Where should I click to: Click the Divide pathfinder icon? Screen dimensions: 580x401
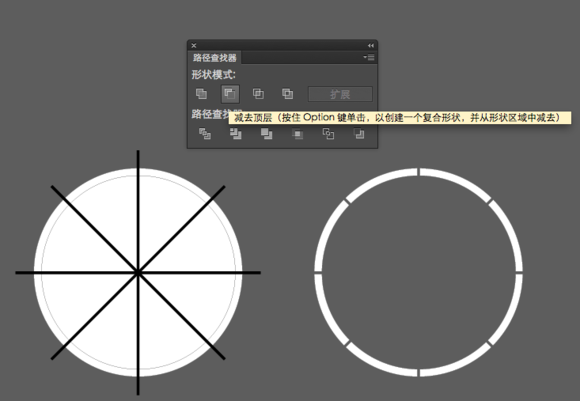pyautogui.click(x=205, y=134)
